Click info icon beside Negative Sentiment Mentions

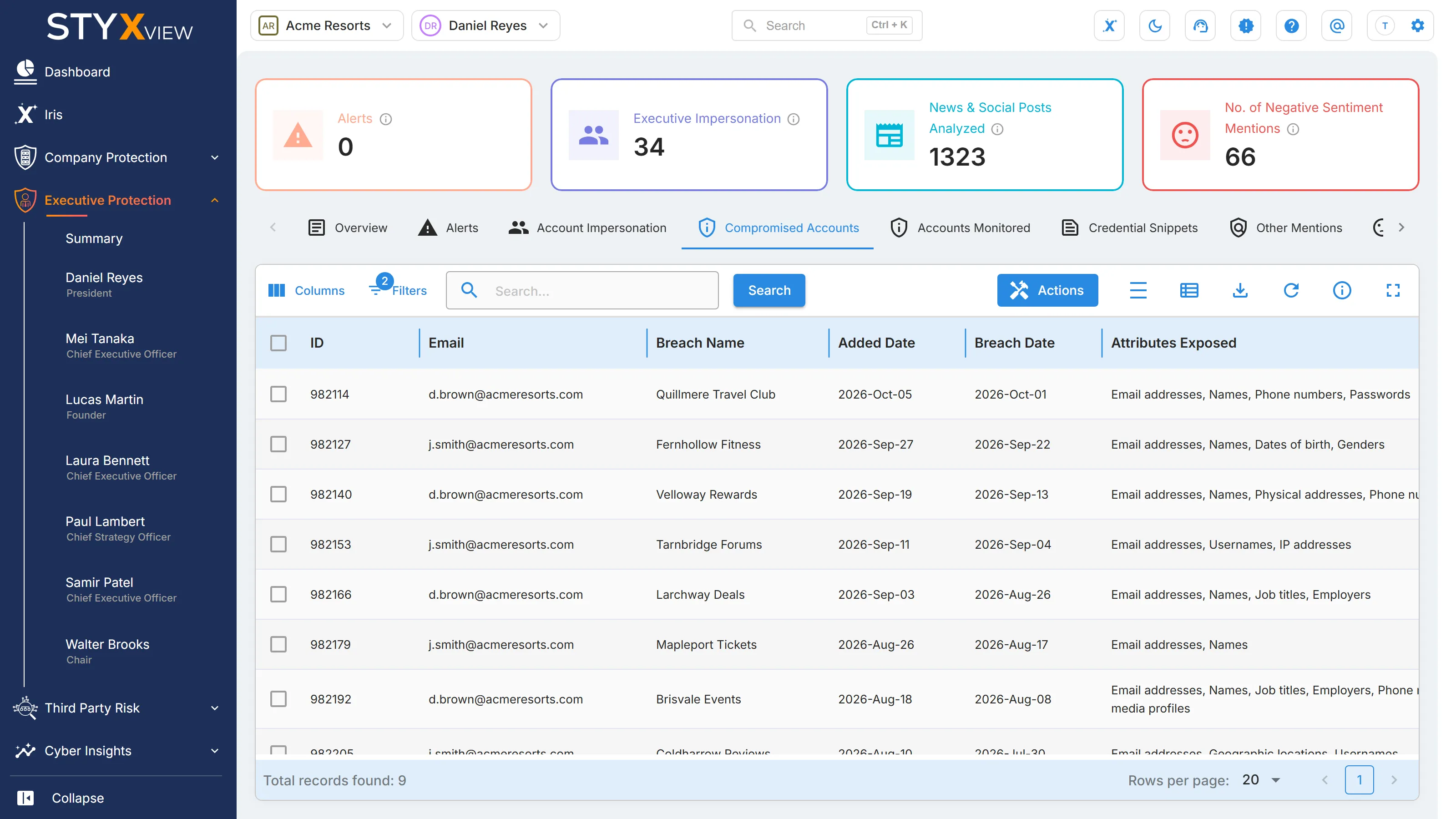1293,129
